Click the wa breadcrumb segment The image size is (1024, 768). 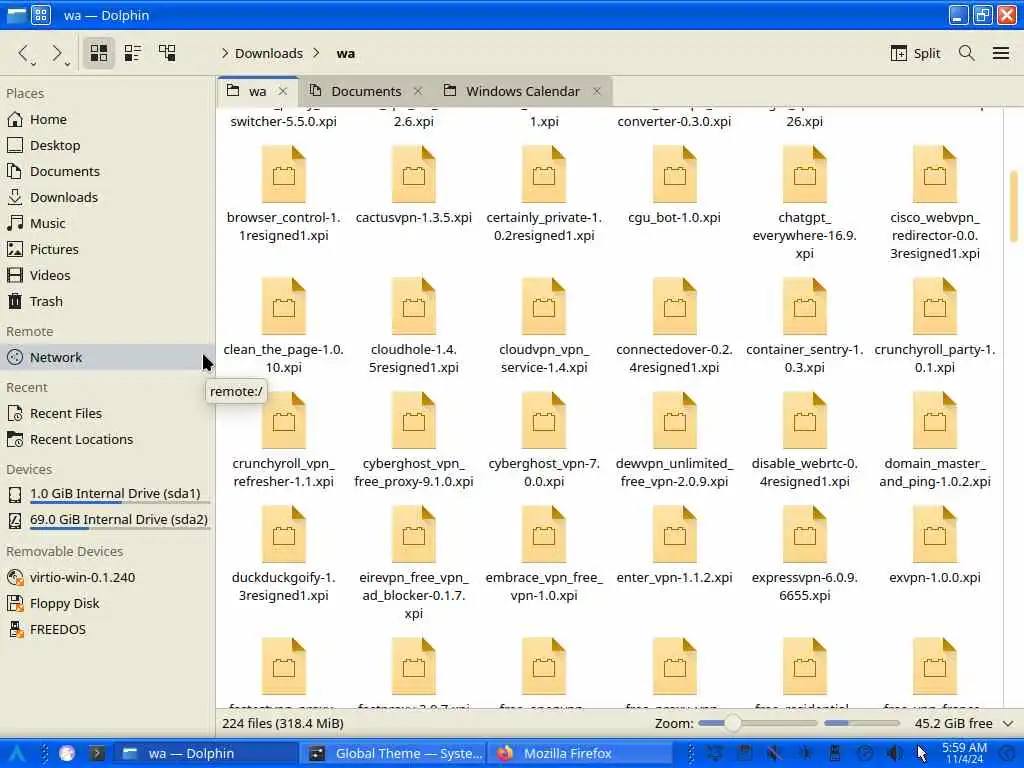tap(345, 54)
